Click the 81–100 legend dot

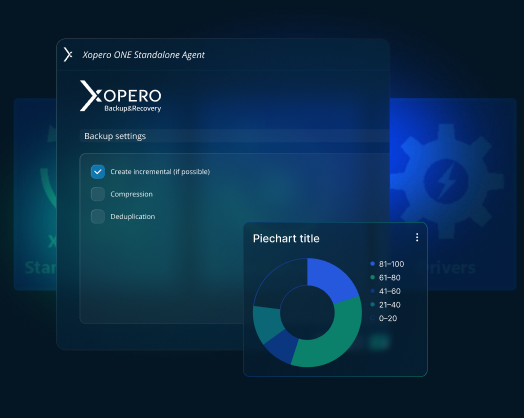coord(372,264)
